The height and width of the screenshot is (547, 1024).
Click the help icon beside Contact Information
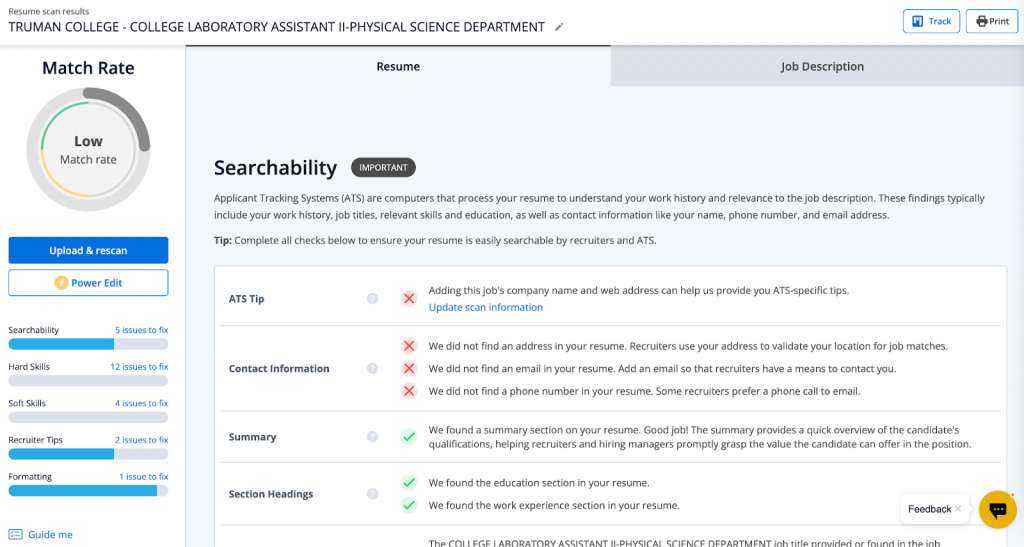tap(372, 368)
